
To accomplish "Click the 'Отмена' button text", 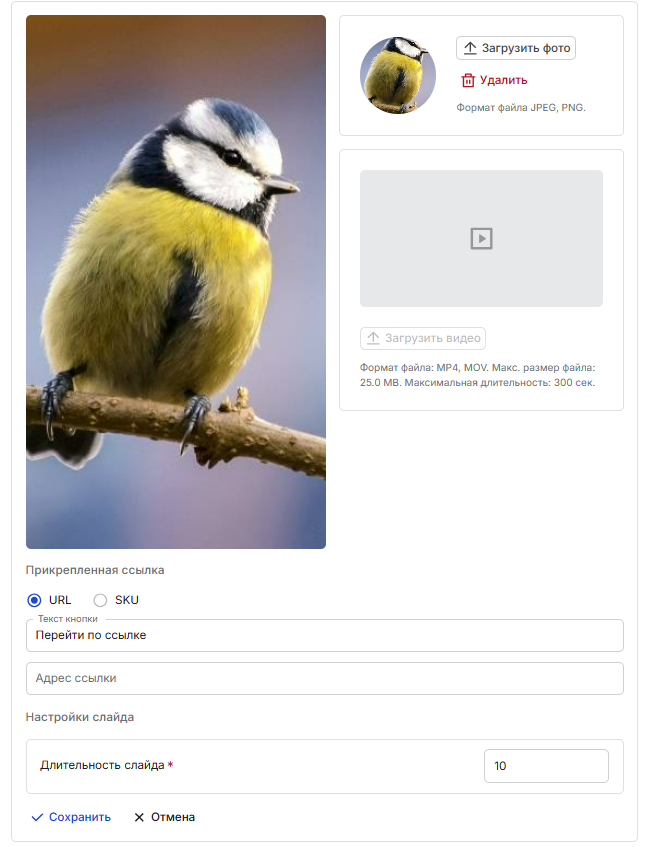I will 173,817.
